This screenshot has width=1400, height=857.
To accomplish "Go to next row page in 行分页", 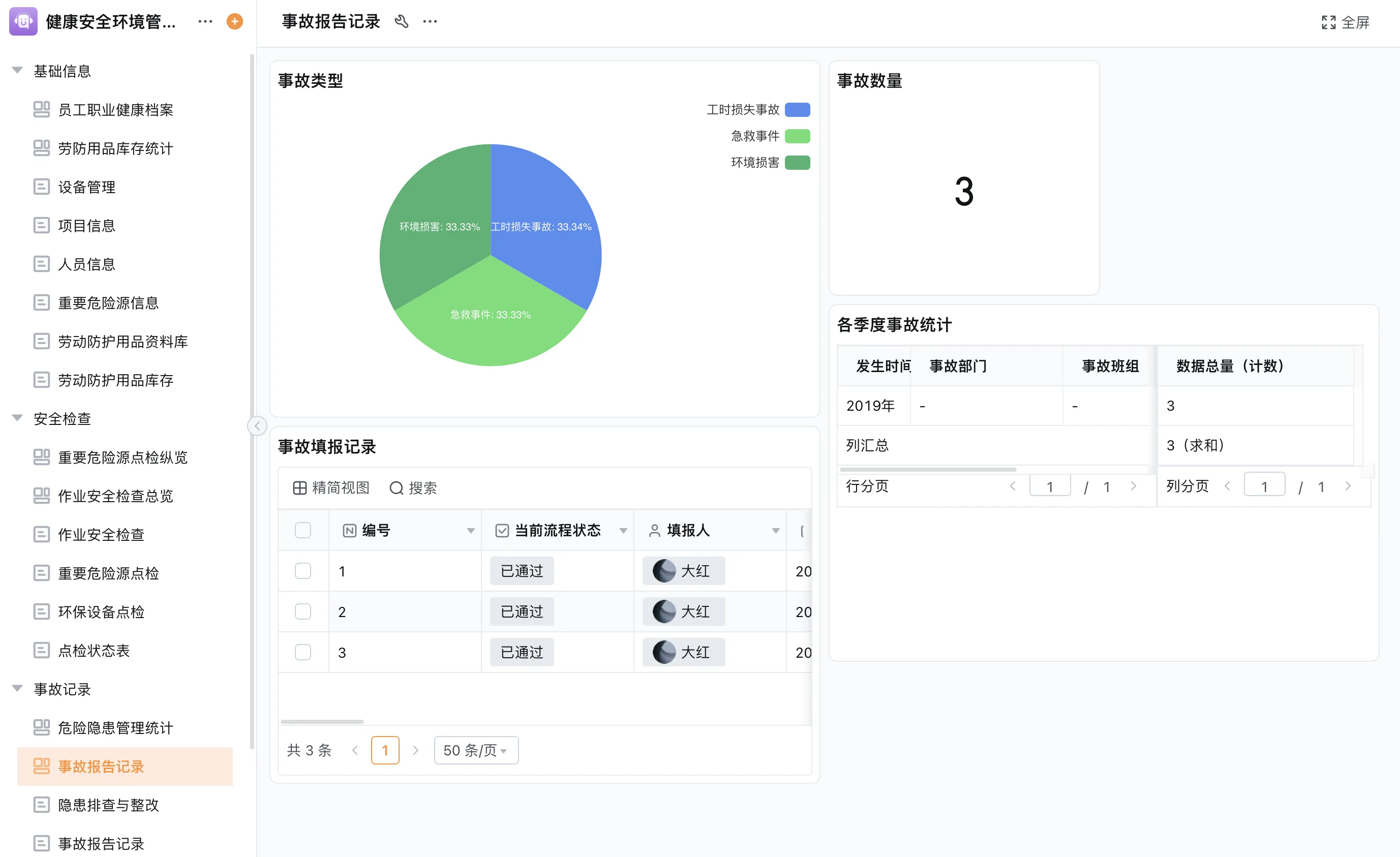I will tap(1134, 486).
